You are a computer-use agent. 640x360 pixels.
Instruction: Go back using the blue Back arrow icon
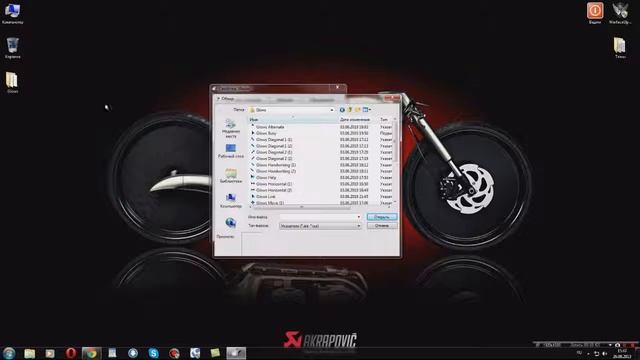[x=342, y=110]
